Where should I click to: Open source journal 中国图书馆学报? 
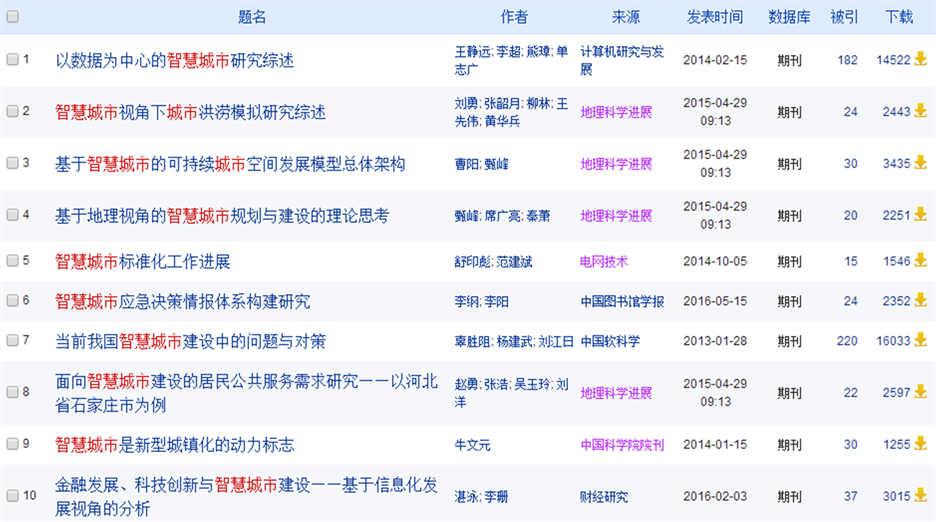tap(622, 301)
